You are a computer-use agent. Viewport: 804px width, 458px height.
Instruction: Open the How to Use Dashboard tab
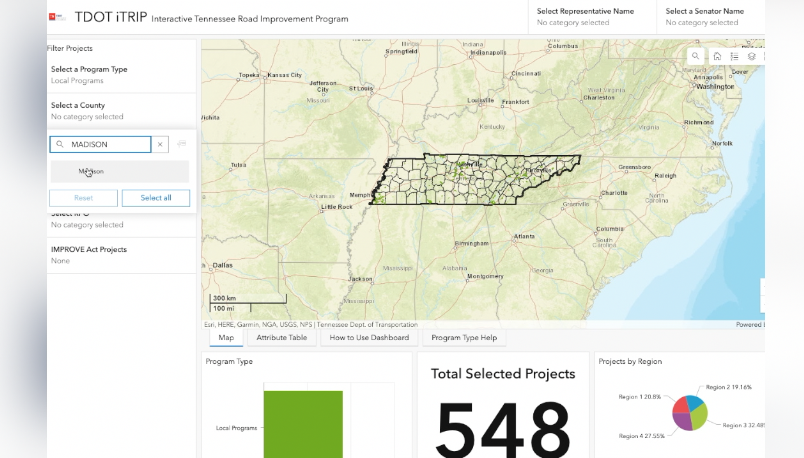[369, 338]
